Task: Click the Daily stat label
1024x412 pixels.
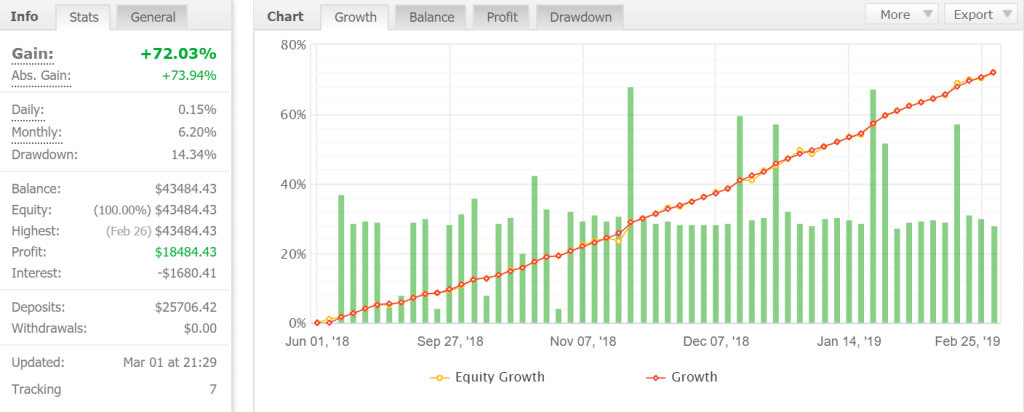Action: click(x=28, y=109)
